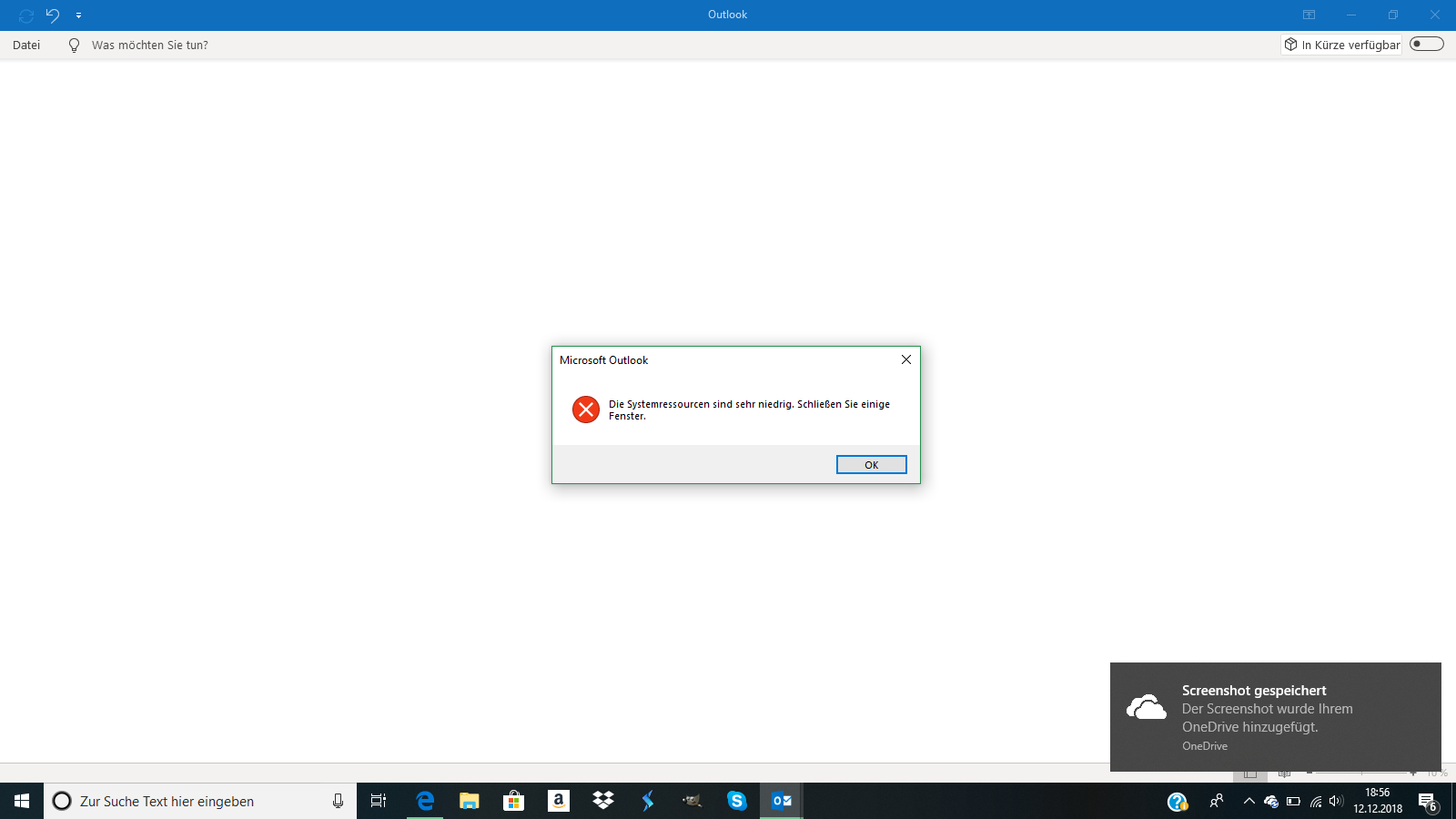Open Dropbox from the taskbar

(603, 801)
